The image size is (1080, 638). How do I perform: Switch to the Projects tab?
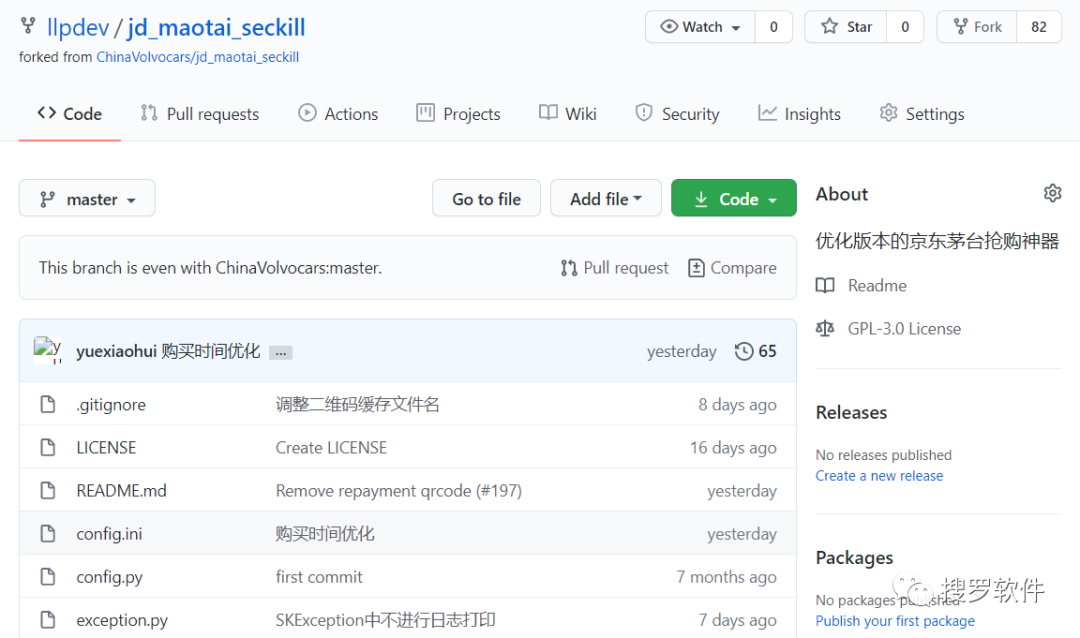coord(458,114)
